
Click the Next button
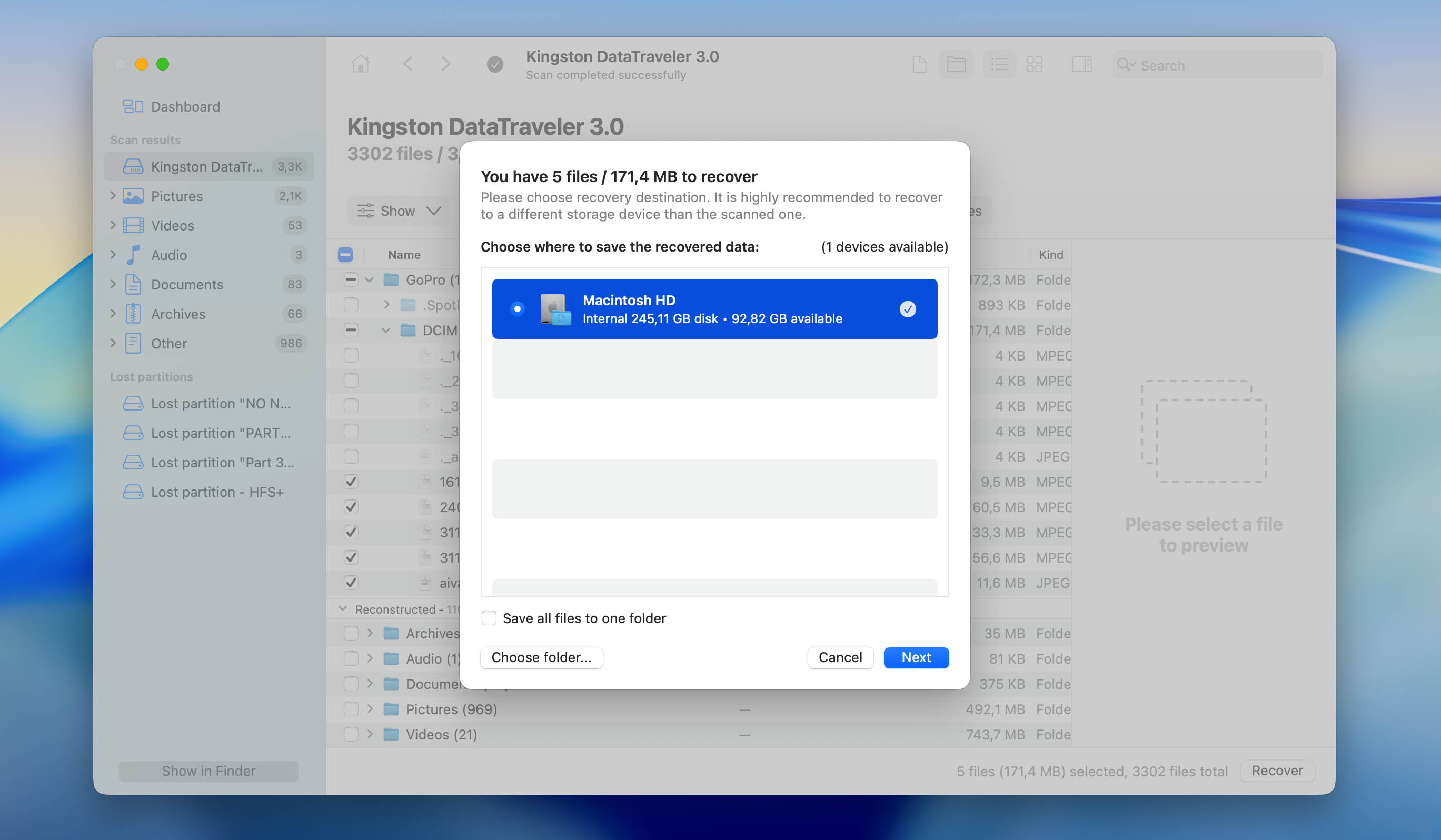pos(916,657)
